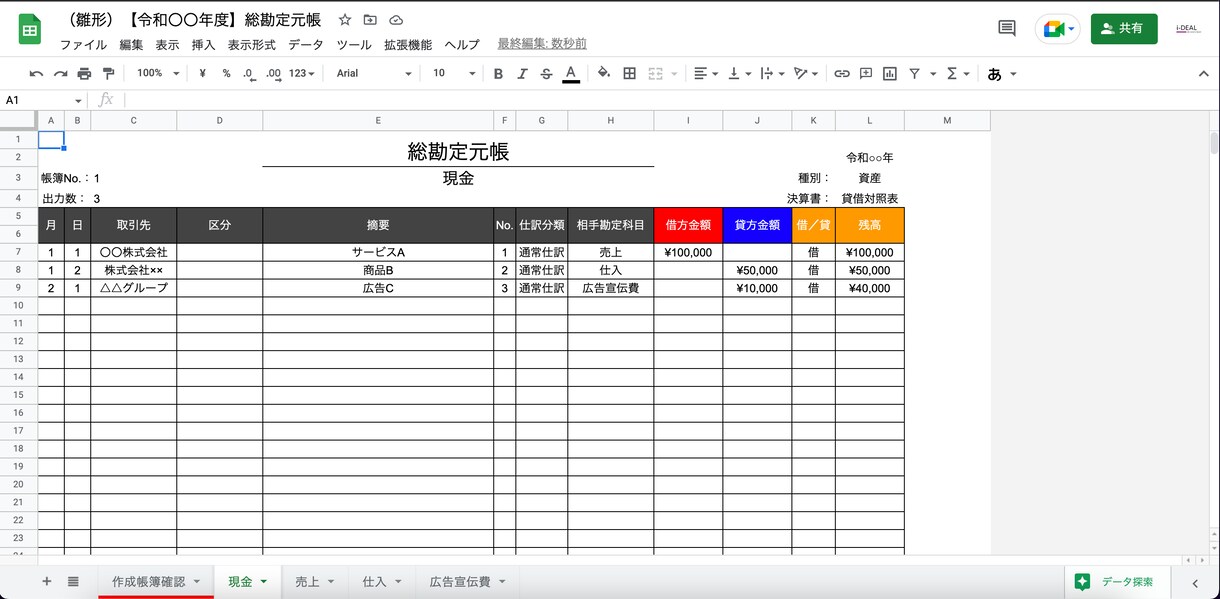Increase decimal places

coord(273,73)
